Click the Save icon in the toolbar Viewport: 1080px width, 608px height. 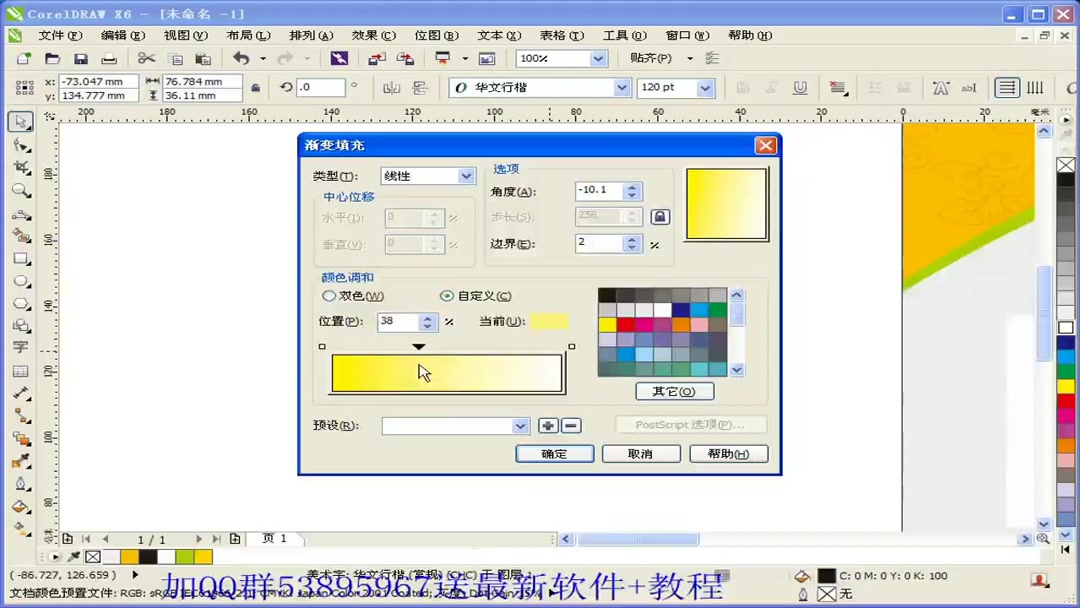81,58
